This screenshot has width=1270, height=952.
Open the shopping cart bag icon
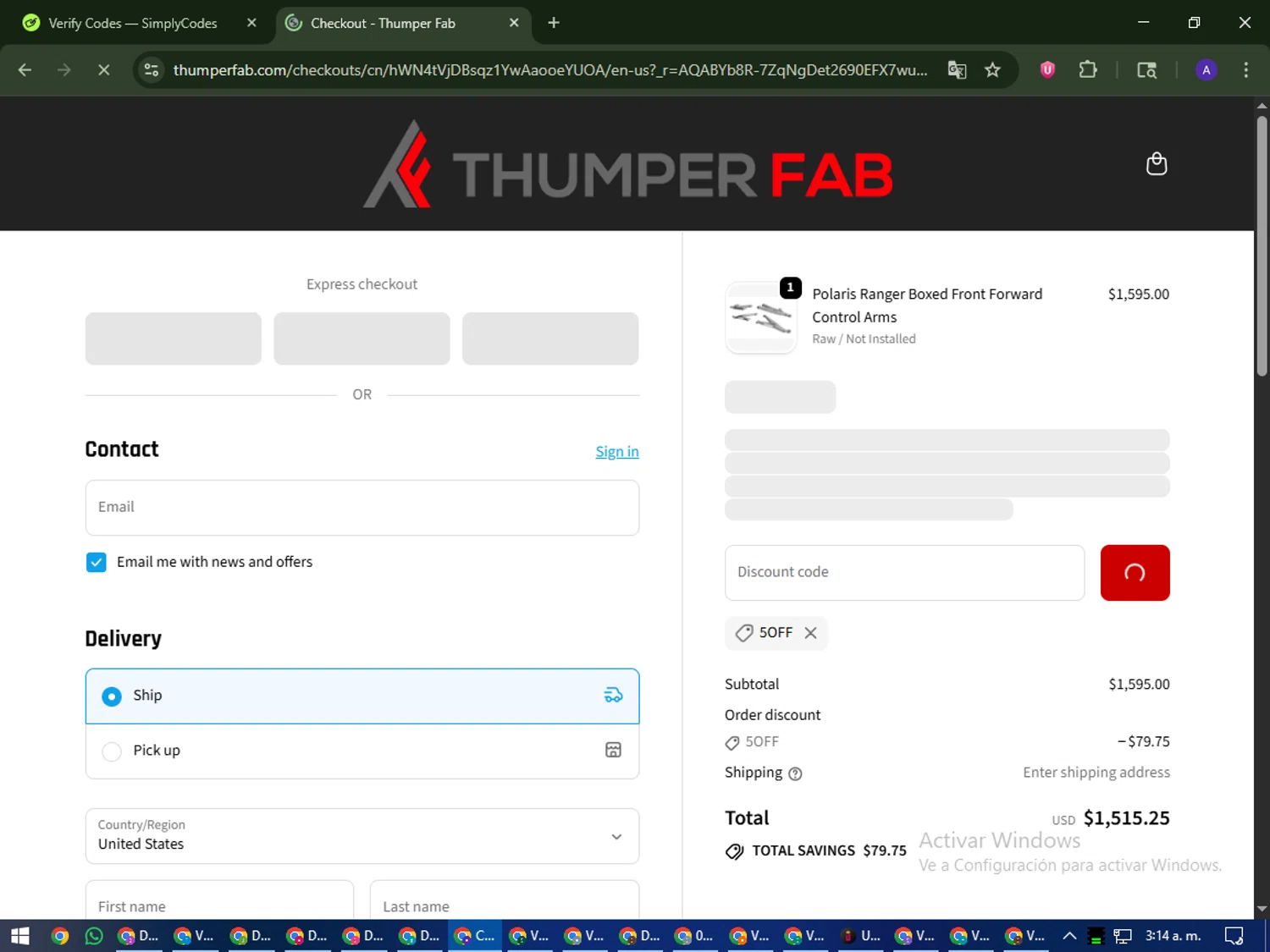point(1157,163)
